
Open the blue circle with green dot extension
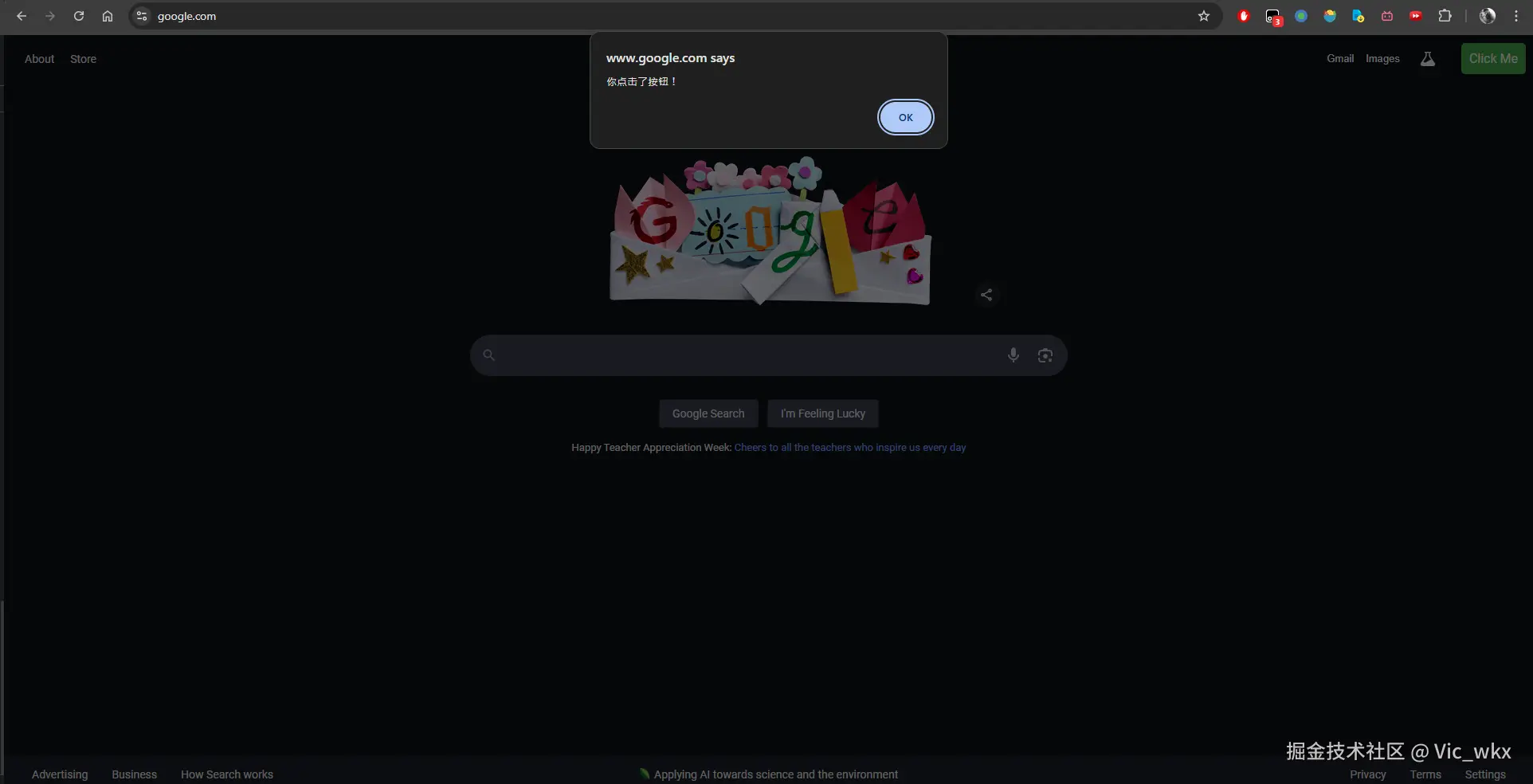pos(1301,16)
